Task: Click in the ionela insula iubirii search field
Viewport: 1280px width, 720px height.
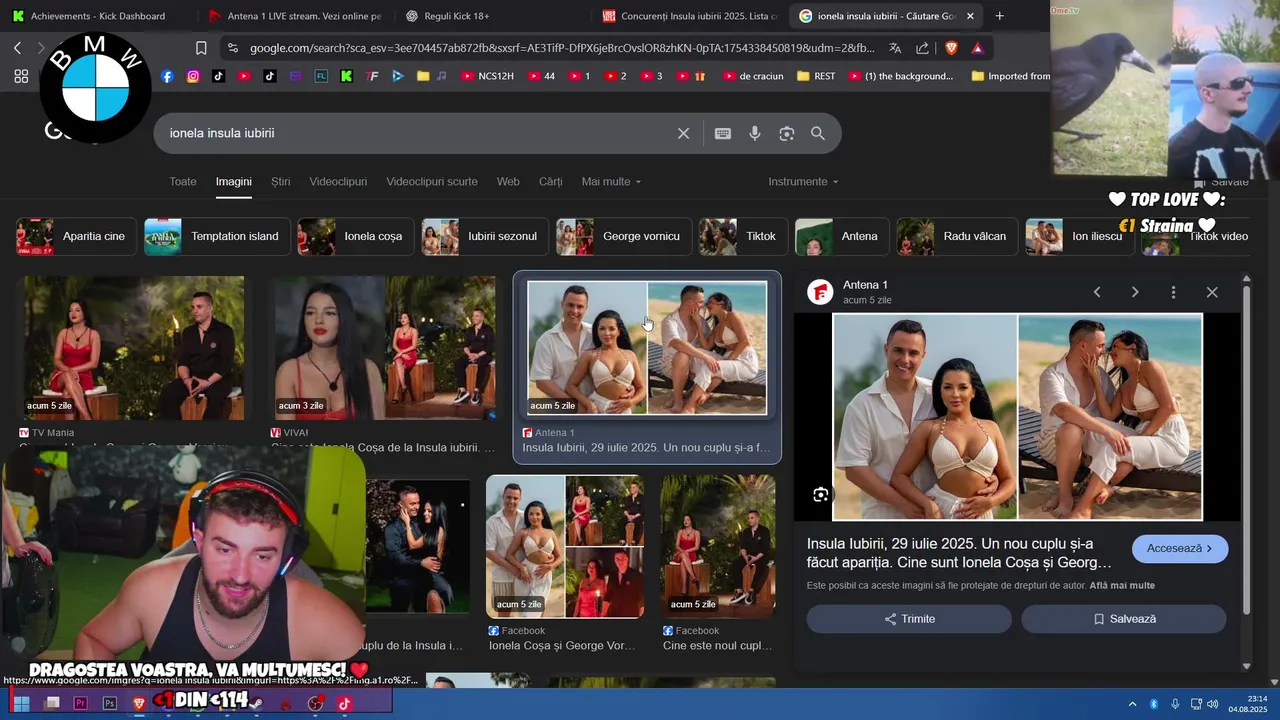Action: click(415, 133)
